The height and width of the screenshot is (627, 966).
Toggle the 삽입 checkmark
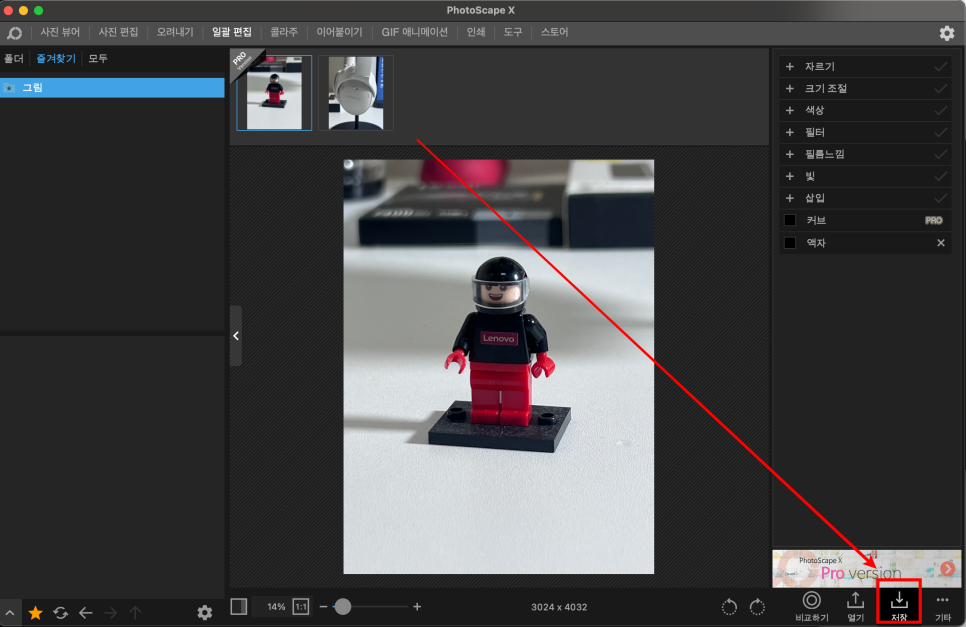[941, 198]
